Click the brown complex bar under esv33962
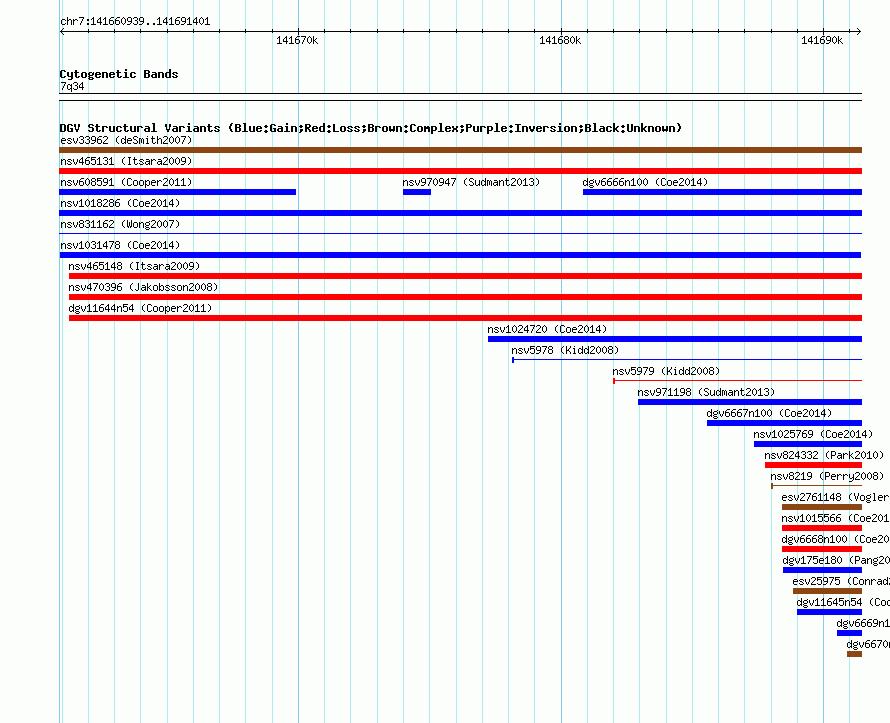Viewport: 890px width, 723px height. (x=460, y=150)
